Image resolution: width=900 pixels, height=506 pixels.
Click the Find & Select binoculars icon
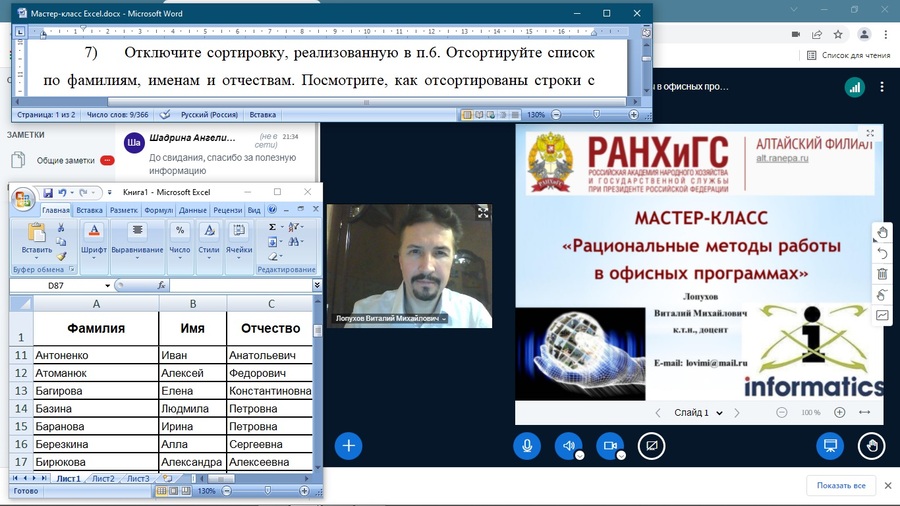click(x=294, y=242)
